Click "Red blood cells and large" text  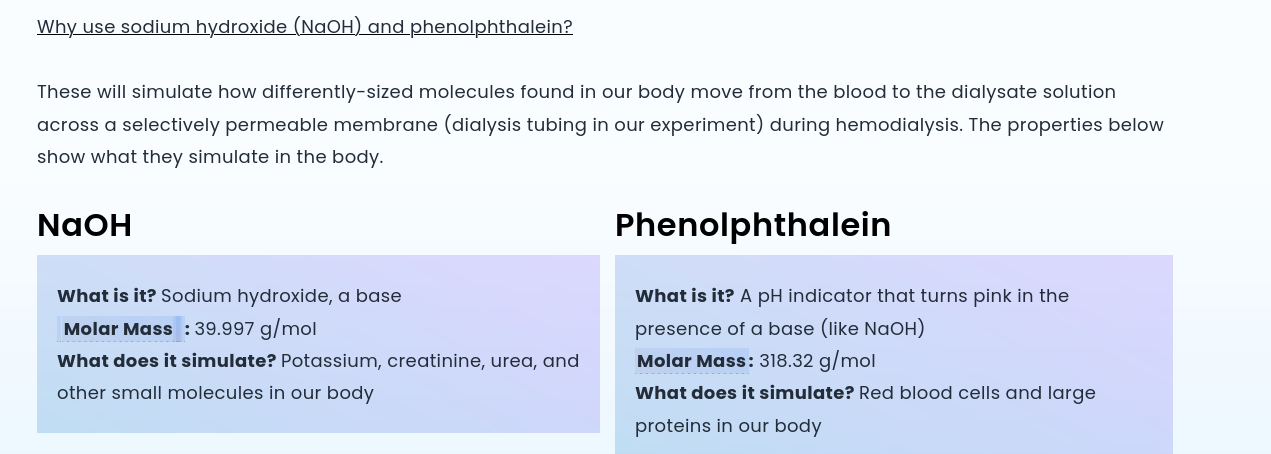(977, 393)
